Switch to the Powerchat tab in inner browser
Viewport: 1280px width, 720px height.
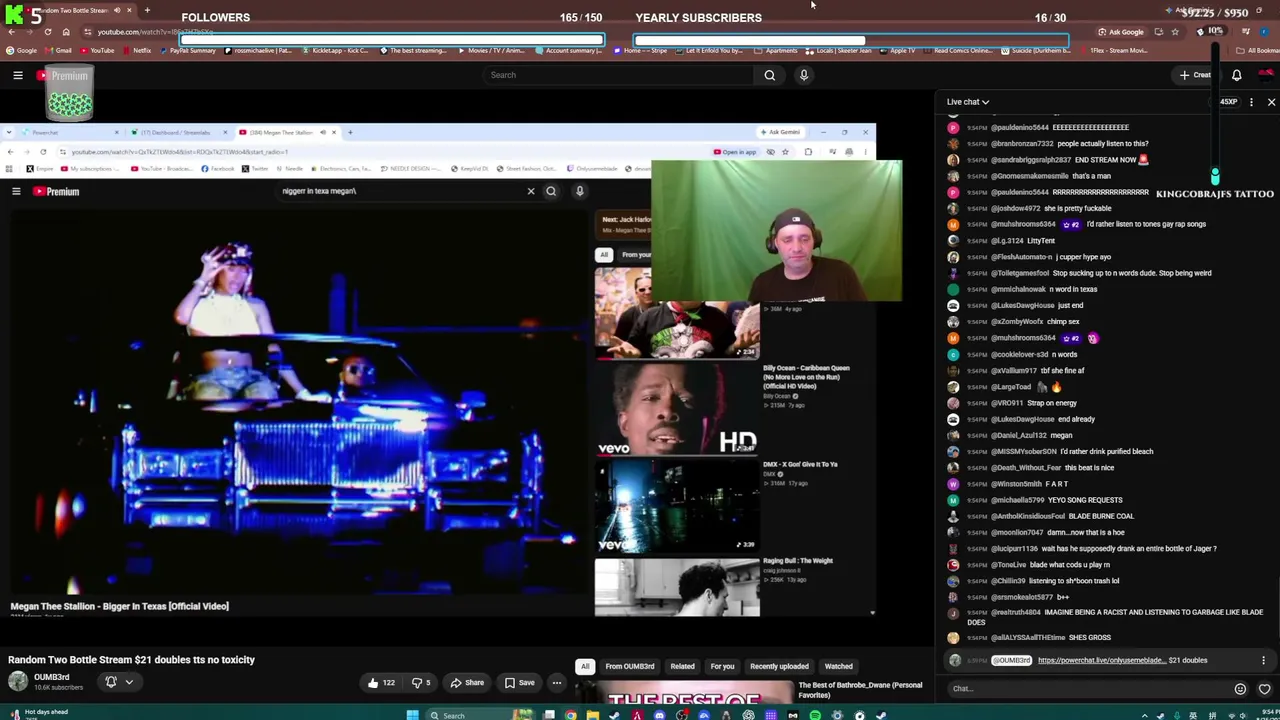pos(70,132)
